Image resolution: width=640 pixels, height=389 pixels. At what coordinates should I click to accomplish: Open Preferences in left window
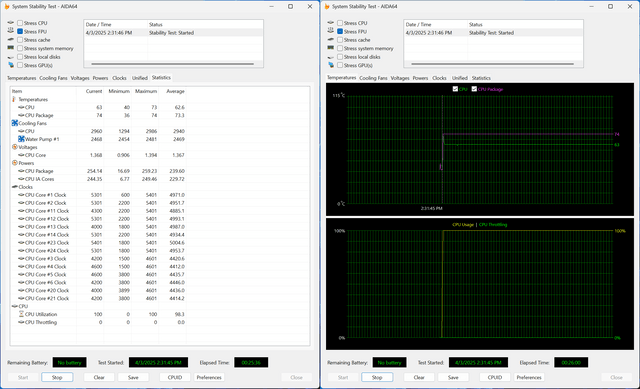point(209,377)
